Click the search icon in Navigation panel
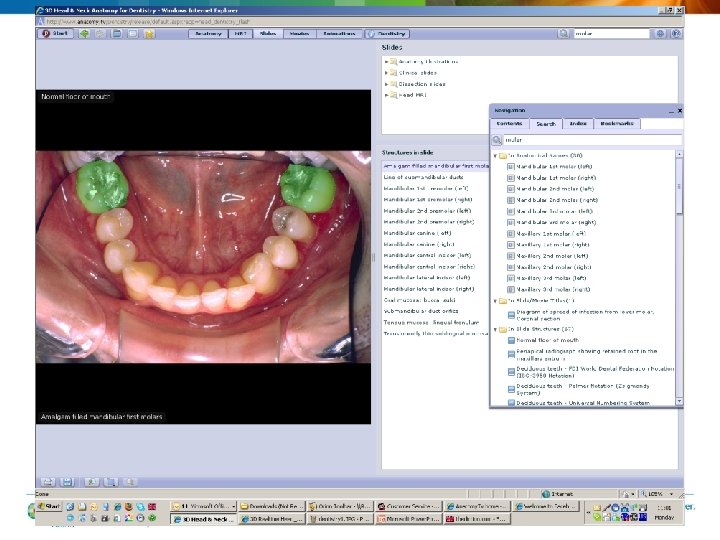The image size is (720, 540). [x=496, y=140]
